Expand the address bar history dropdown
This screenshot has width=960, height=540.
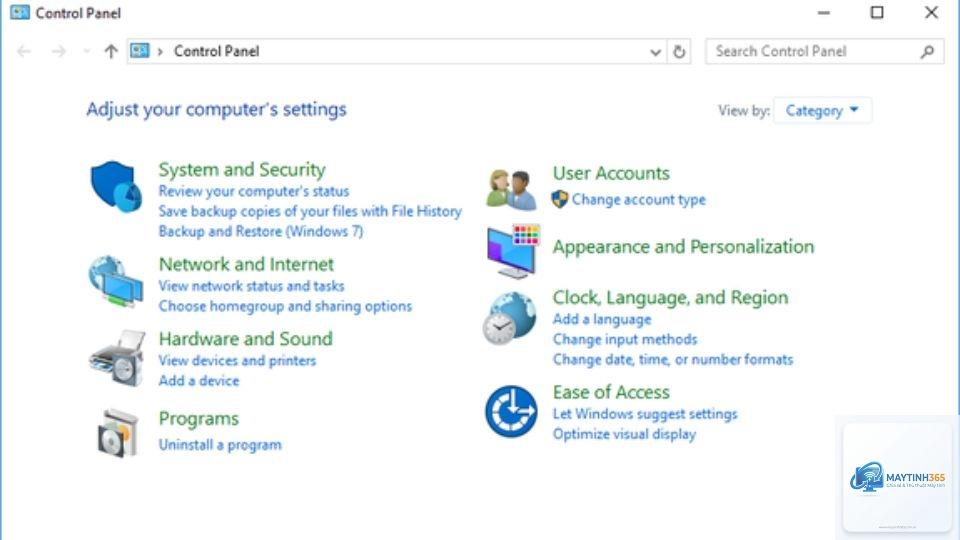tap(655, 51)
